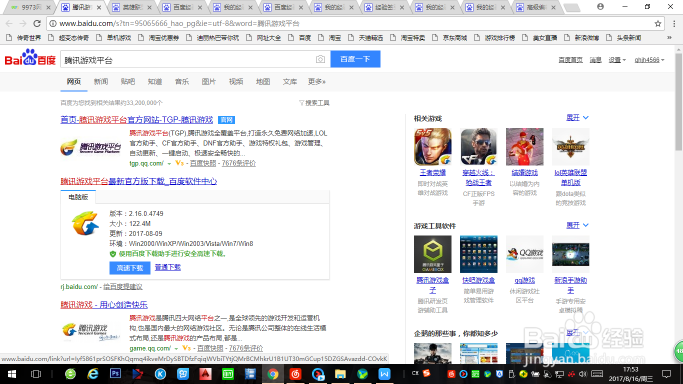Expand the arrow next to tgp.qq.com
This screenshot has height=384, width=683.
pyautogui.click(x=169, y=164)
